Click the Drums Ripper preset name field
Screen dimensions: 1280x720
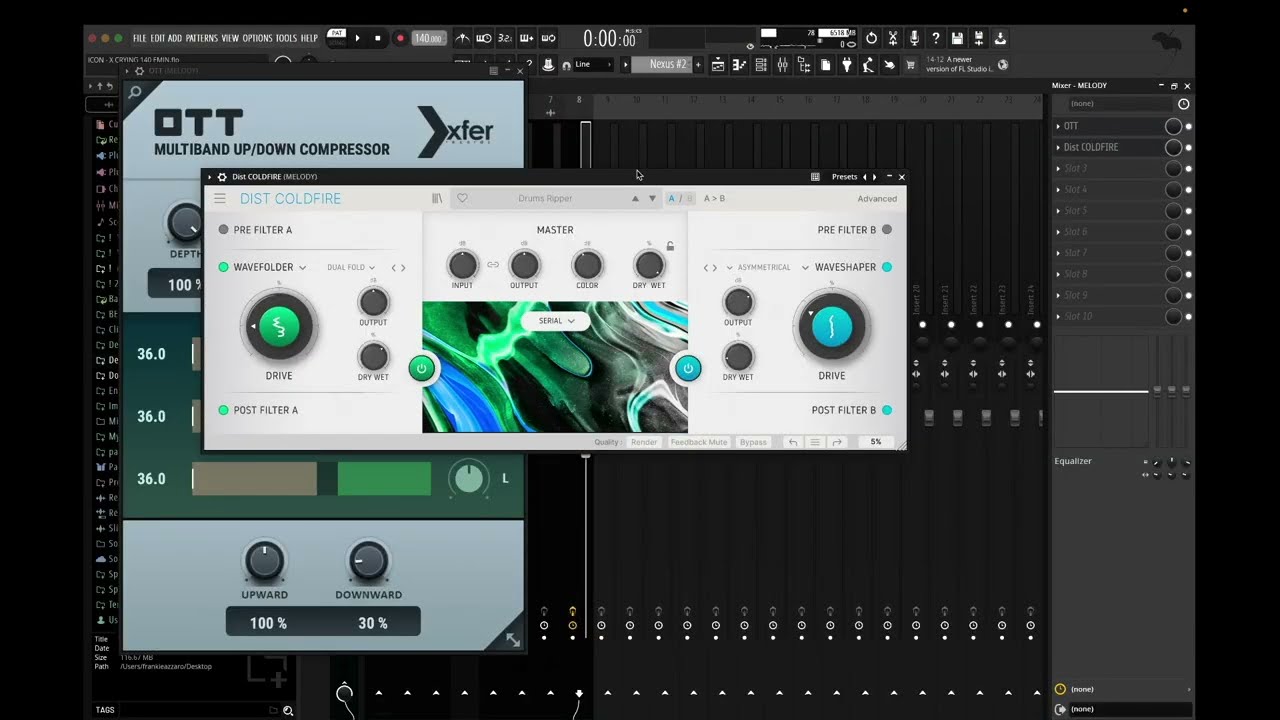[545, 198]
